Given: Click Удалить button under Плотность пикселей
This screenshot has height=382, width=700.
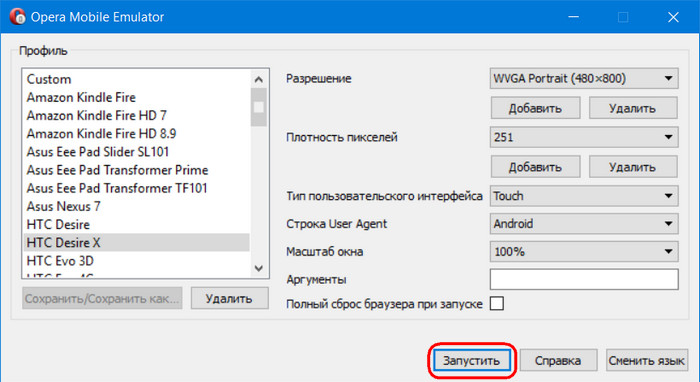Looking at the screenshot, I should (633, 167).
